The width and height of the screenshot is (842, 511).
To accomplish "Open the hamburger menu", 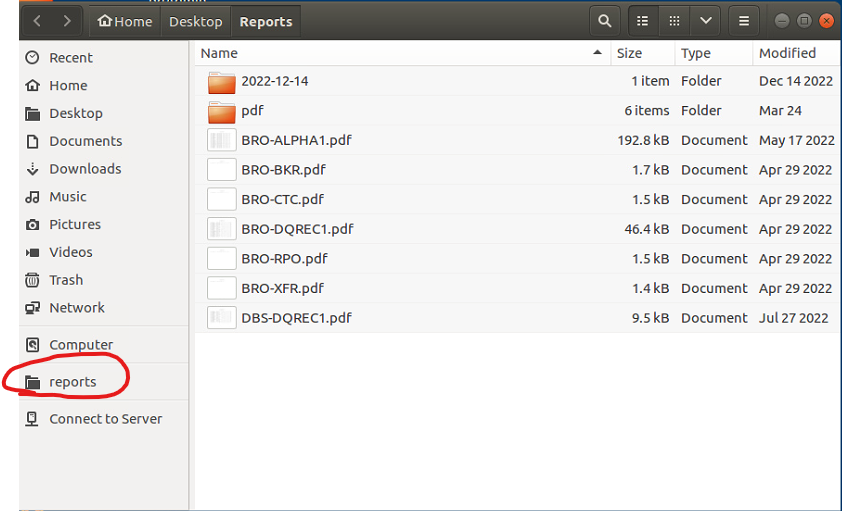I will 744,21.
